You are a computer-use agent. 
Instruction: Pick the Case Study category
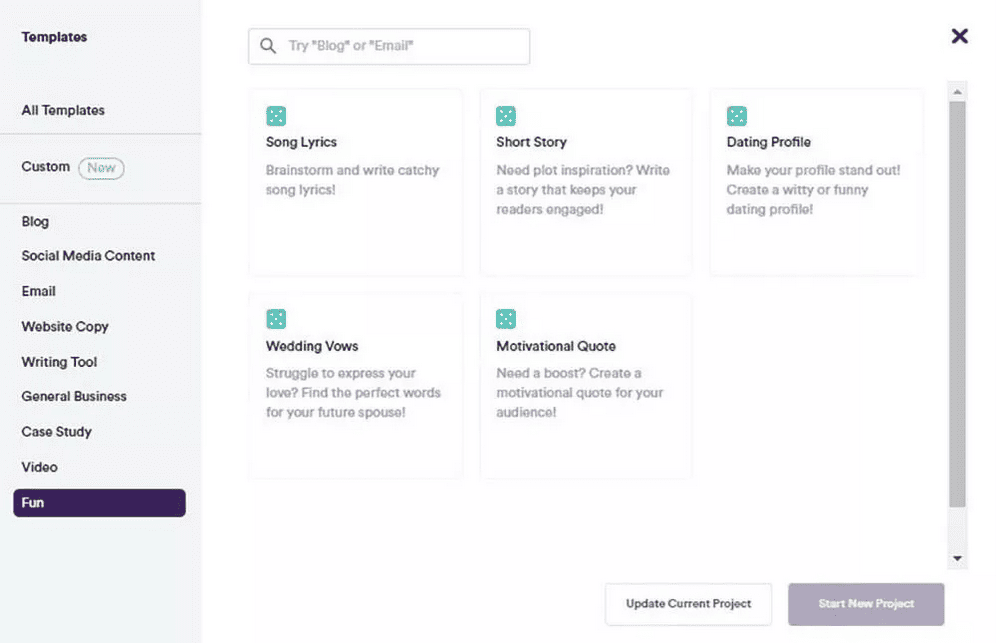pyautogui.click(x=57, y=432)
